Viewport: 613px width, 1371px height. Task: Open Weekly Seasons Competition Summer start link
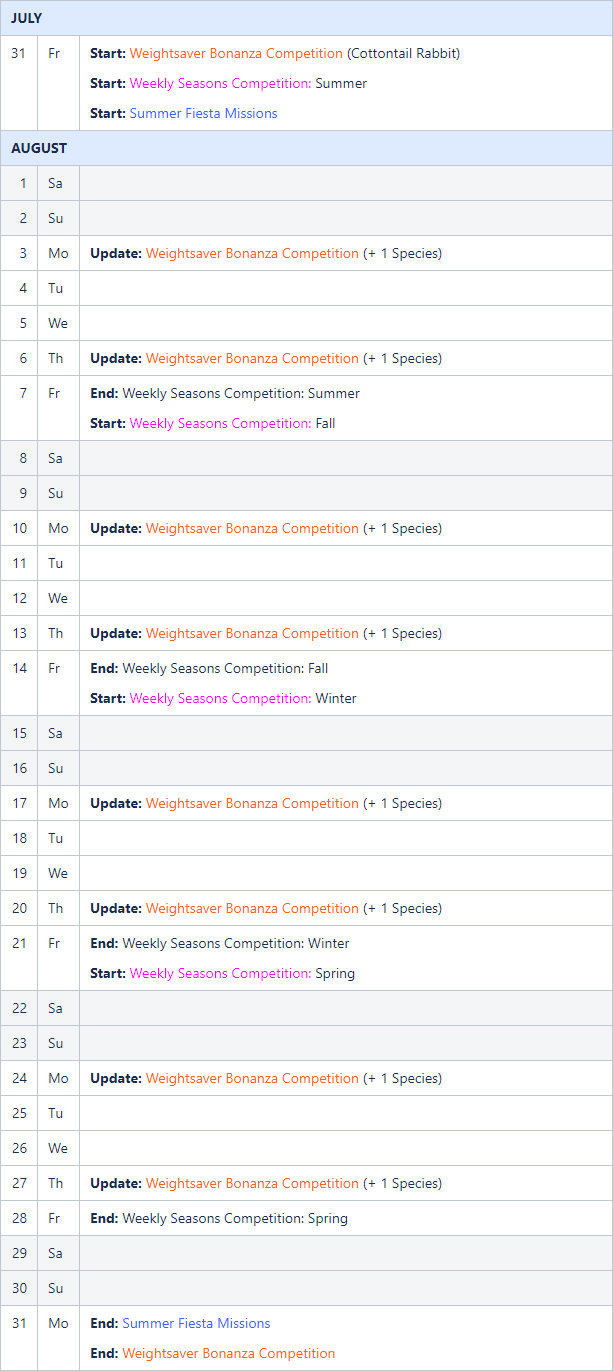pyautogui.click(x=220, y=83)
